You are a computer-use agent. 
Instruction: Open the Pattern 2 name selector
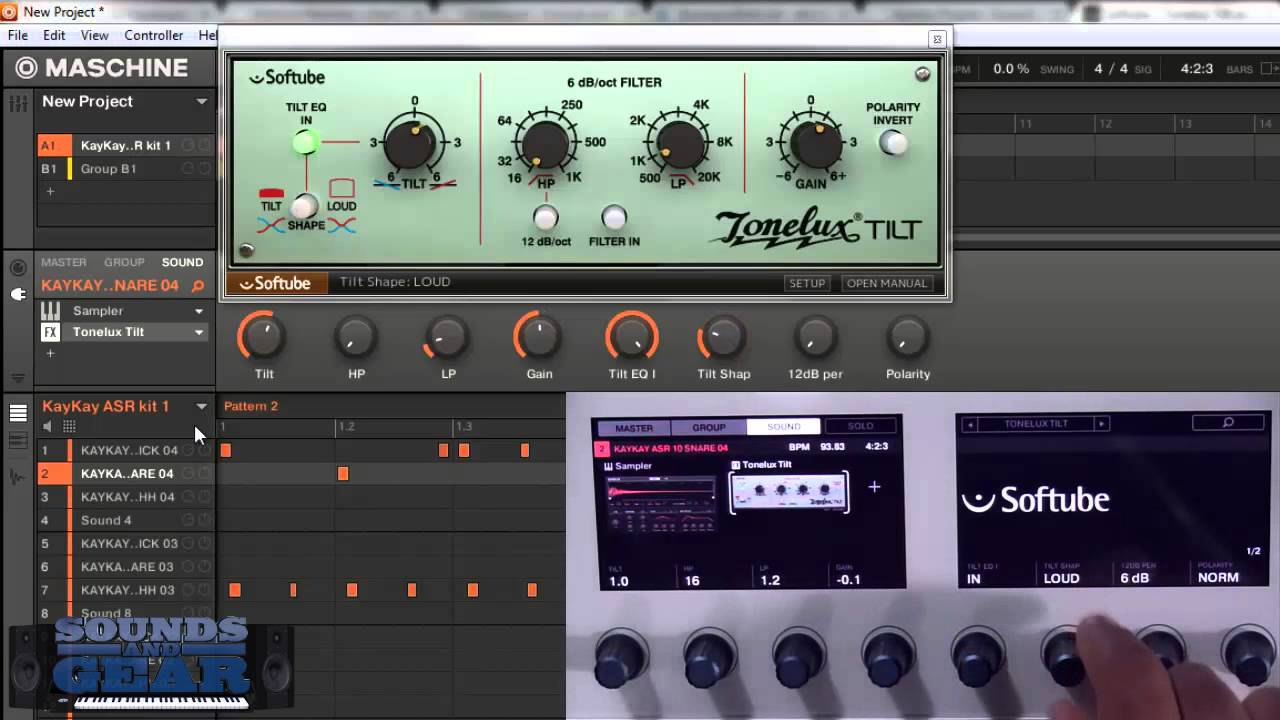[x=251, y=406]
